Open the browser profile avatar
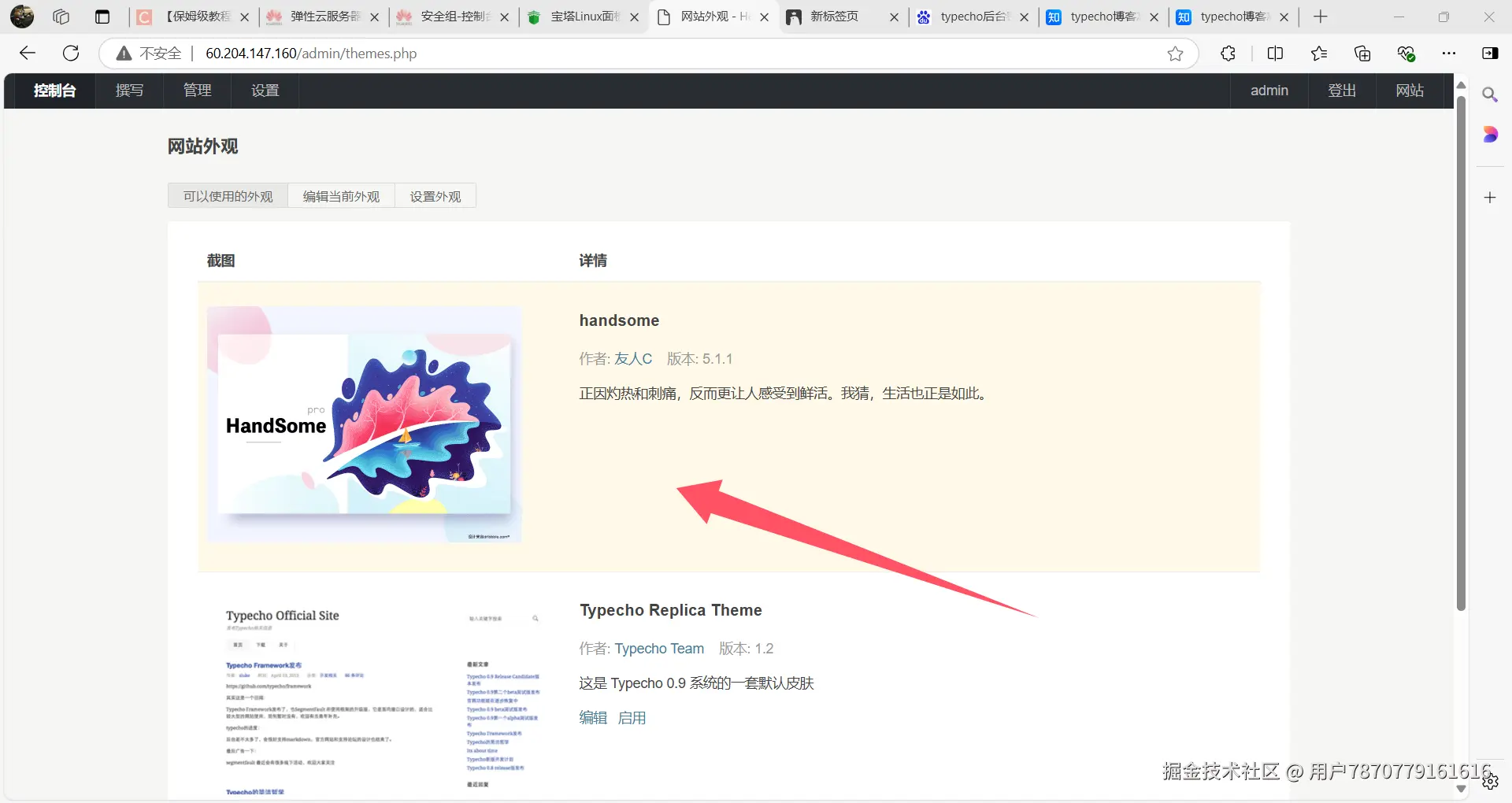Screen dimensions: 1512x803 point(22,17)
